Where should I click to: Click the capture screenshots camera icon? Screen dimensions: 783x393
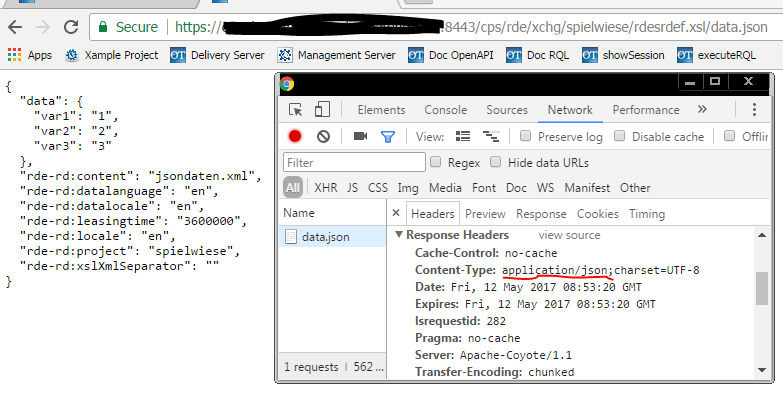point(360,136)
